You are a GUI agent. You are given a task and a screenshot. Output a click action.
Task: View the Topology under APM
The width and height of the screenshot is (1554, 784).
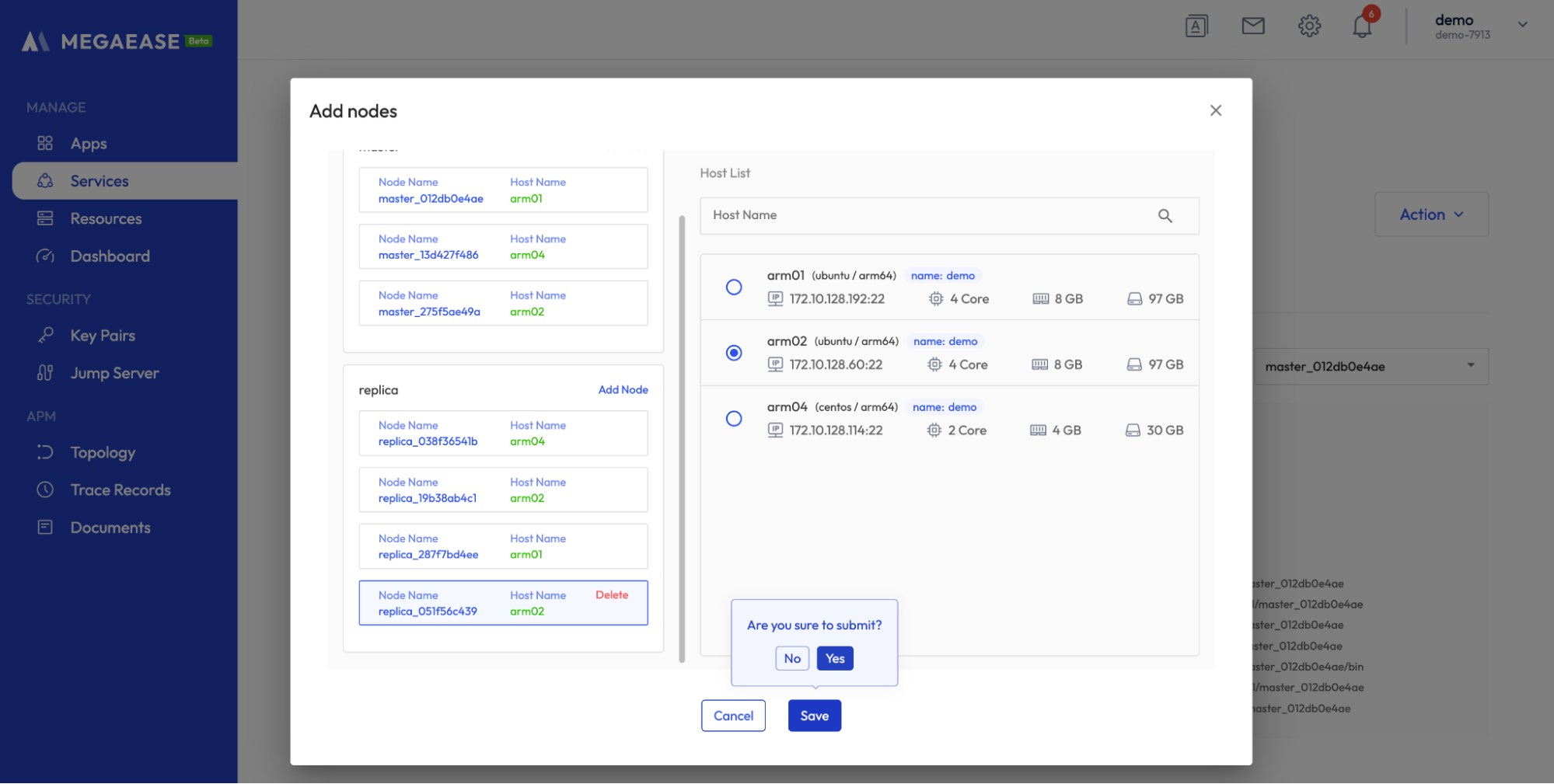coord(102,451)
